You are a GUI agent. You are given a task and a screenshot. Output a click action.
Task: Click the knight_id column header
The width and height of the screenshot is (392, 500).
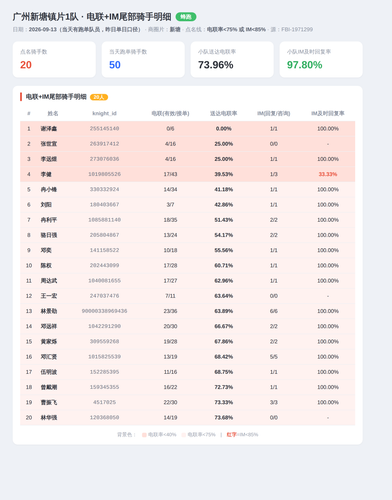point(104,113)
